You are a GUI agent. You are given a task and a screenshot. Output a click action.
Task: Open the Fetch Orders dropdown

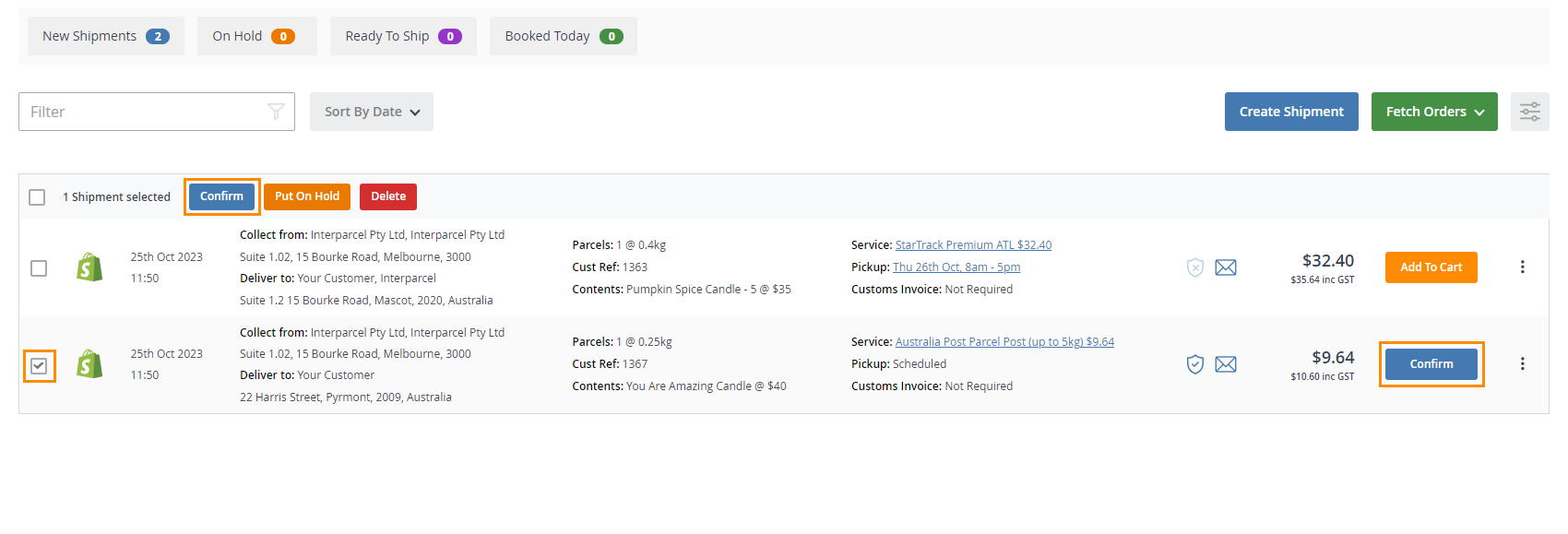click(x=1433, y=112)
